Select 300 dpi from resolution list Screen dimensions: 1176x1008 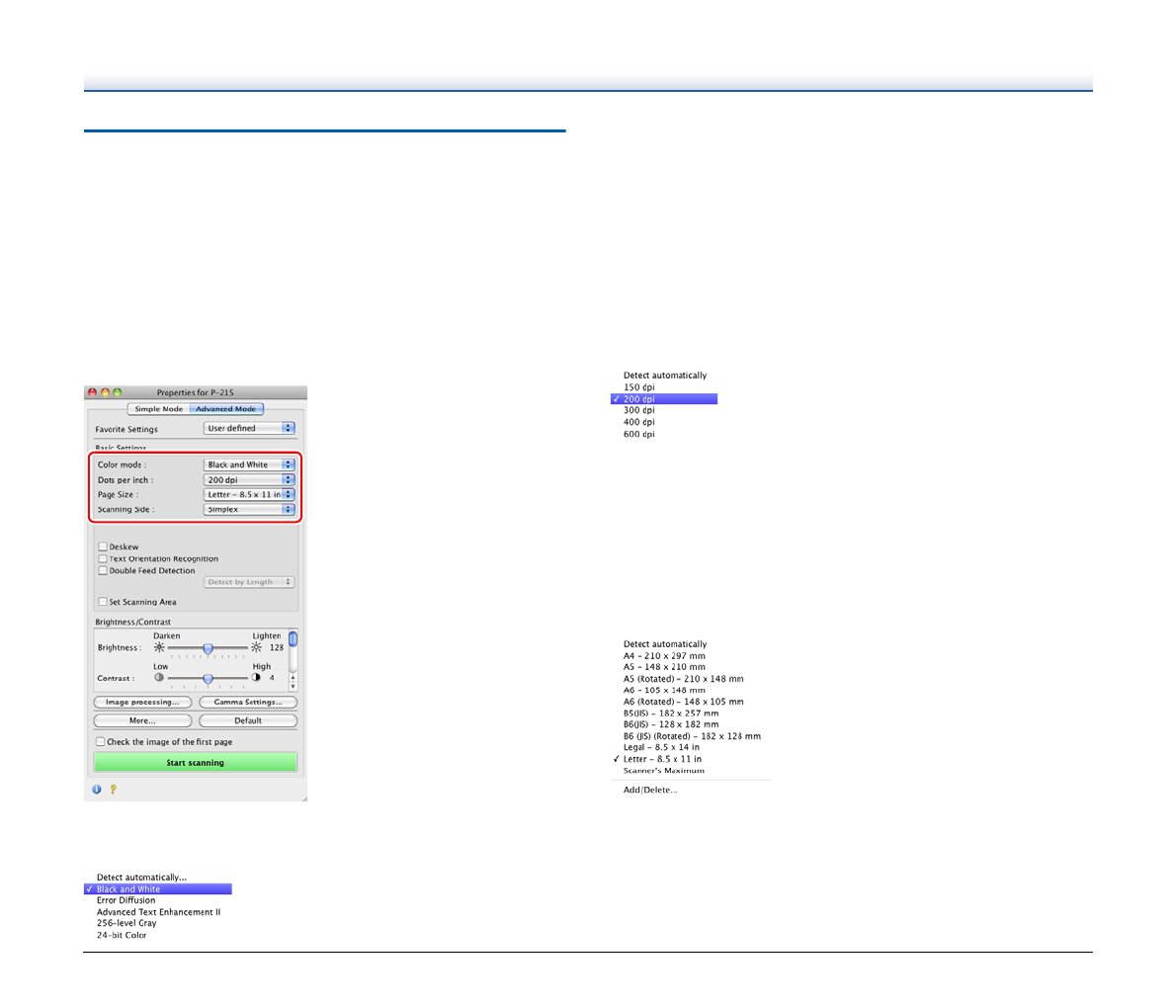click(639, 410)
